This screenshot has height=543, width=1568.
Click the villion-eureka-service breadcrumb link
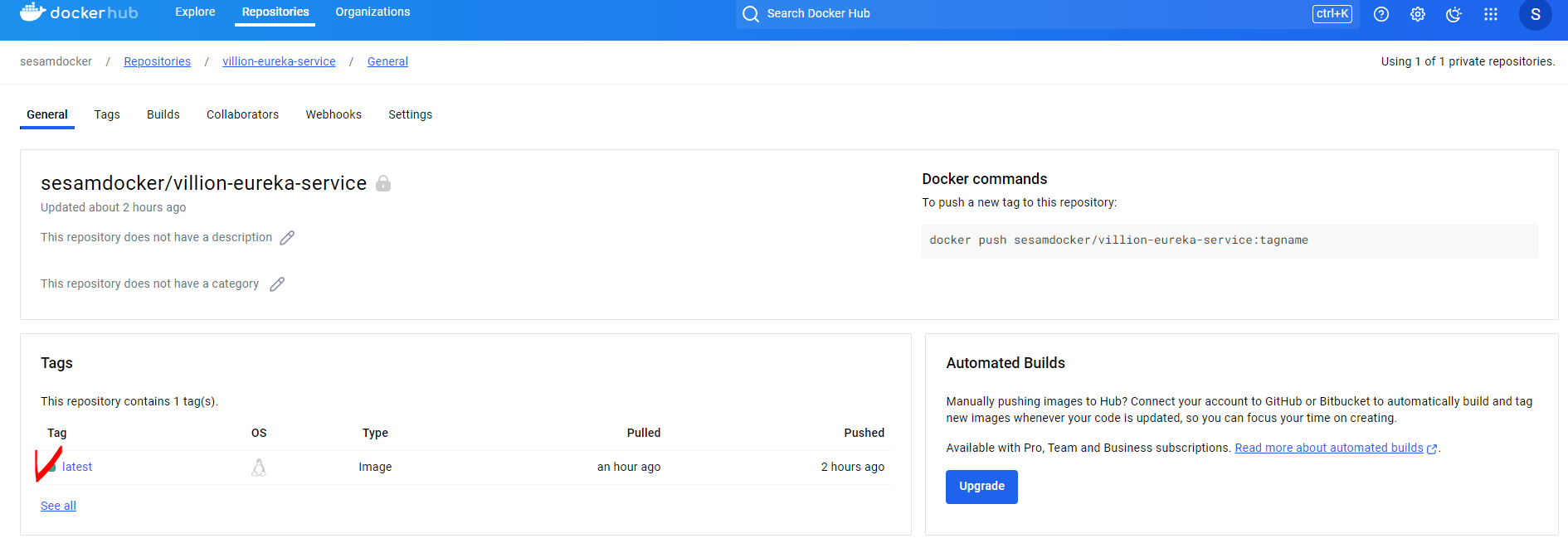tap(279, 61)
